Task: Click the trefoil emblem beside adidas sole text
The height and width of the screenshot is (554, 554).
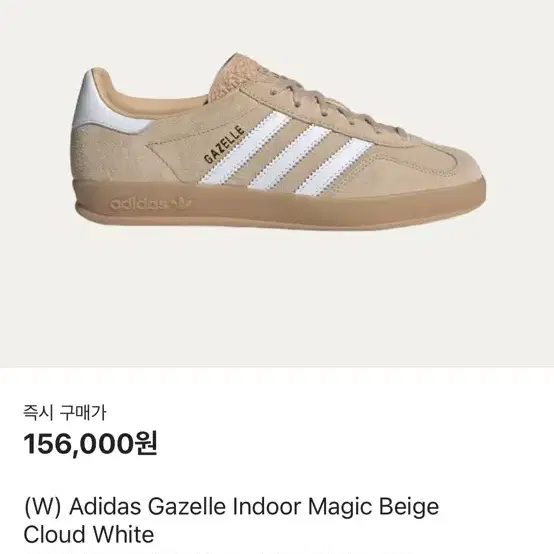Action: pos(184,203)
